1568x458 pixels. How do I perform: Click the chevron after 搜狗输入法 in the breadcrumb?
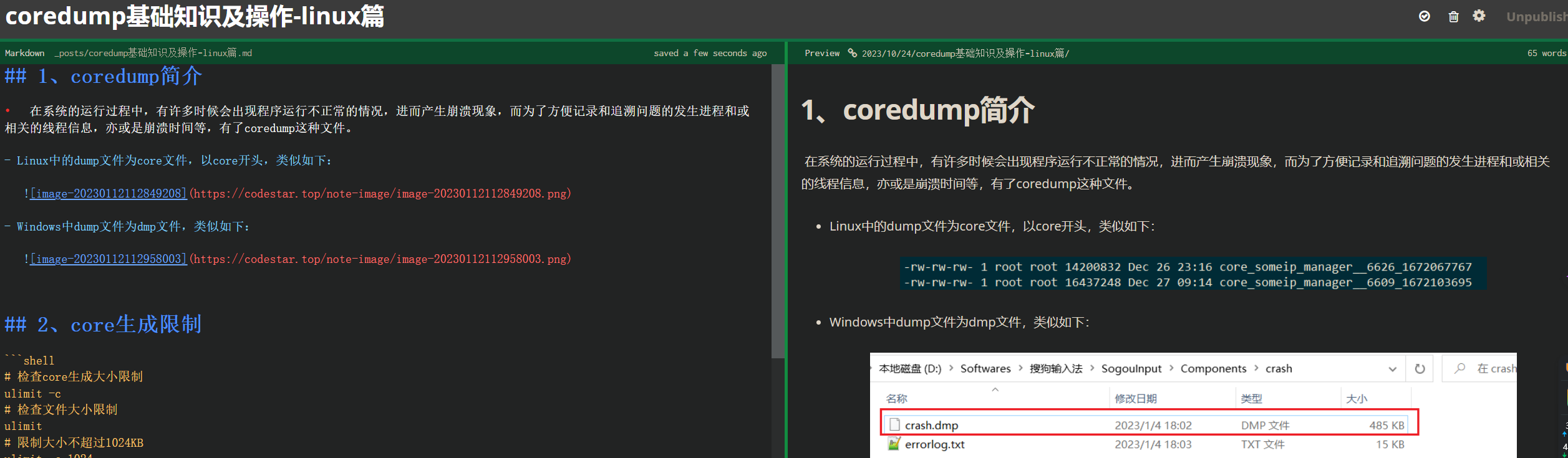click(x=1092, y=368)
